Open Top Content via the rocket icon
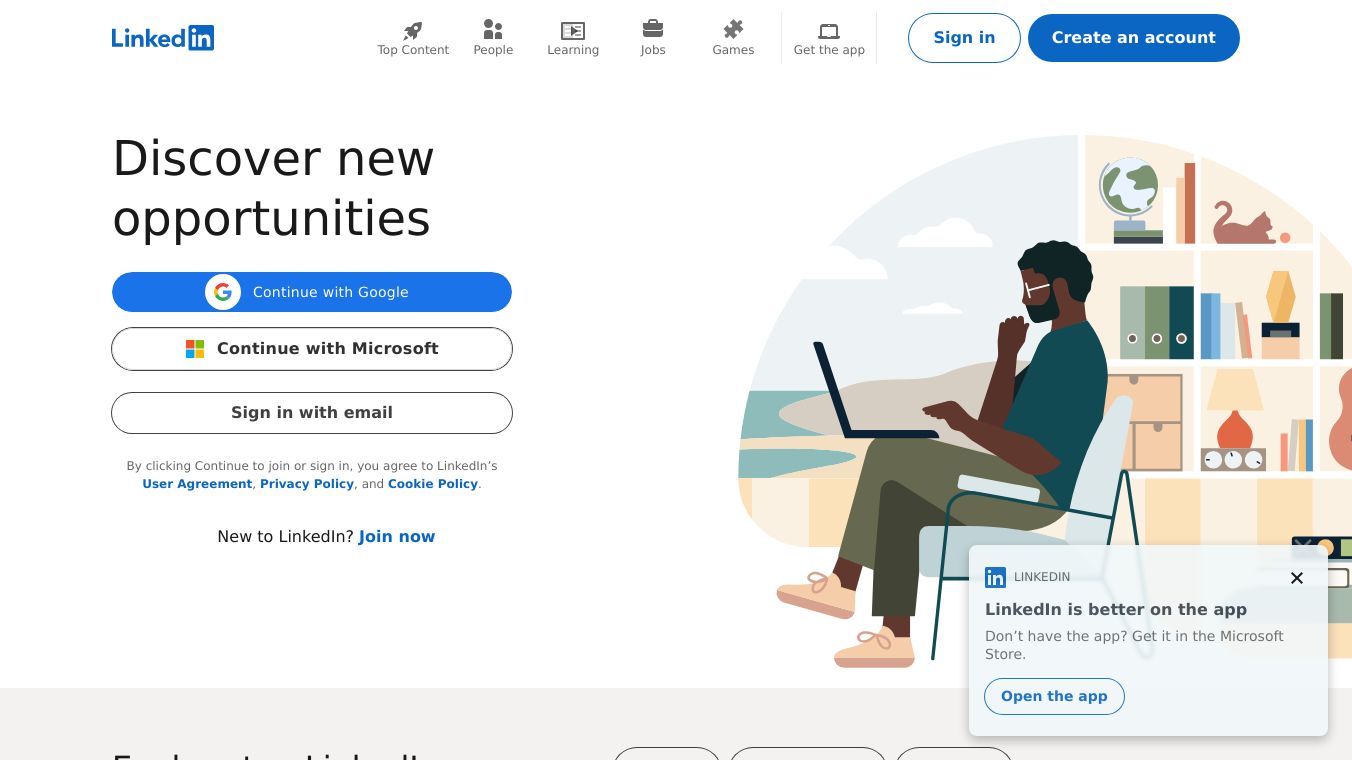The width and height of the screenshot is (1352, 760). 413,31
